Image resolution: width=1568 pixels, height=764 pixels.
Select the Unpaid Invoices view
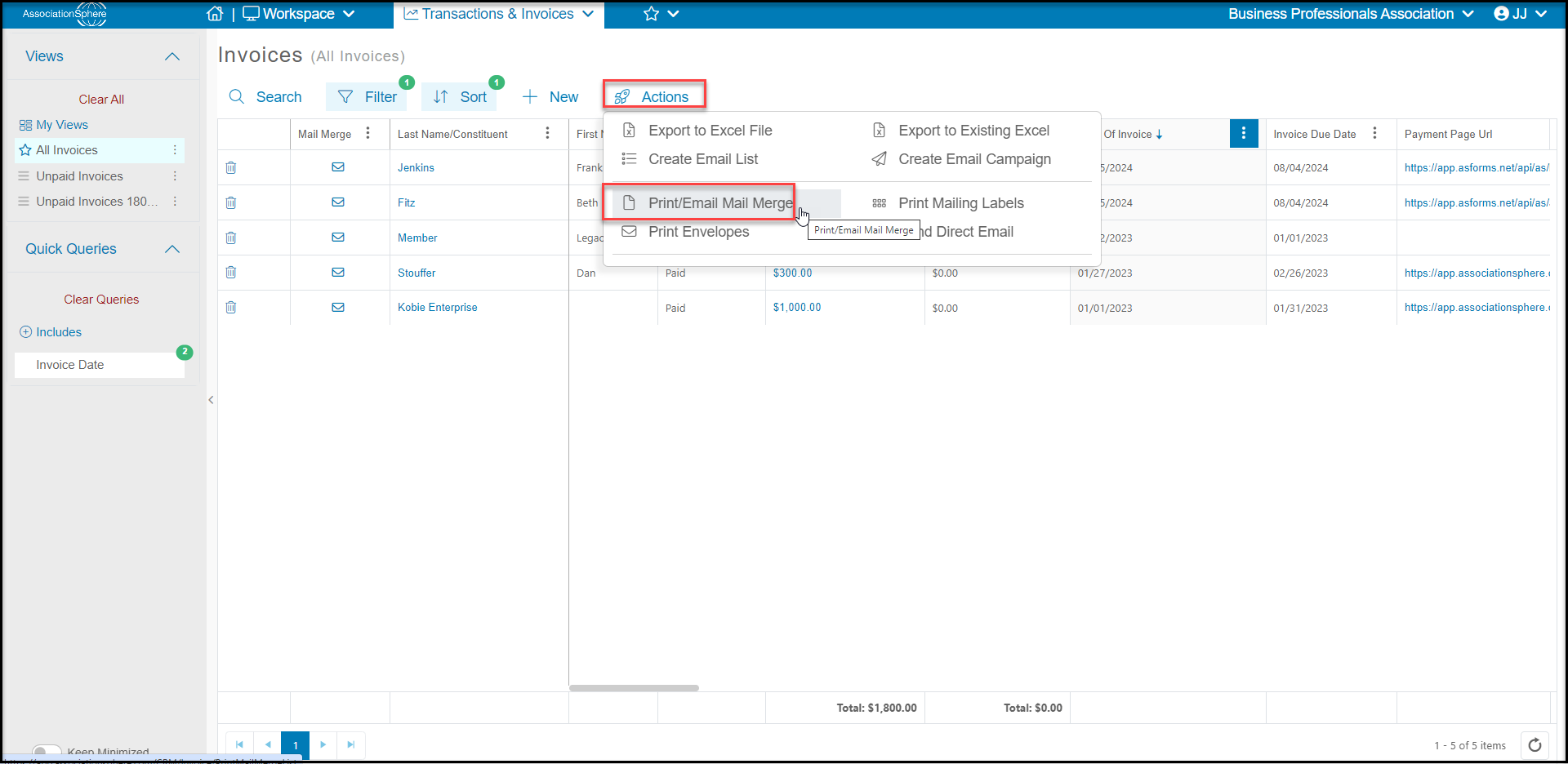pos(79,176)
